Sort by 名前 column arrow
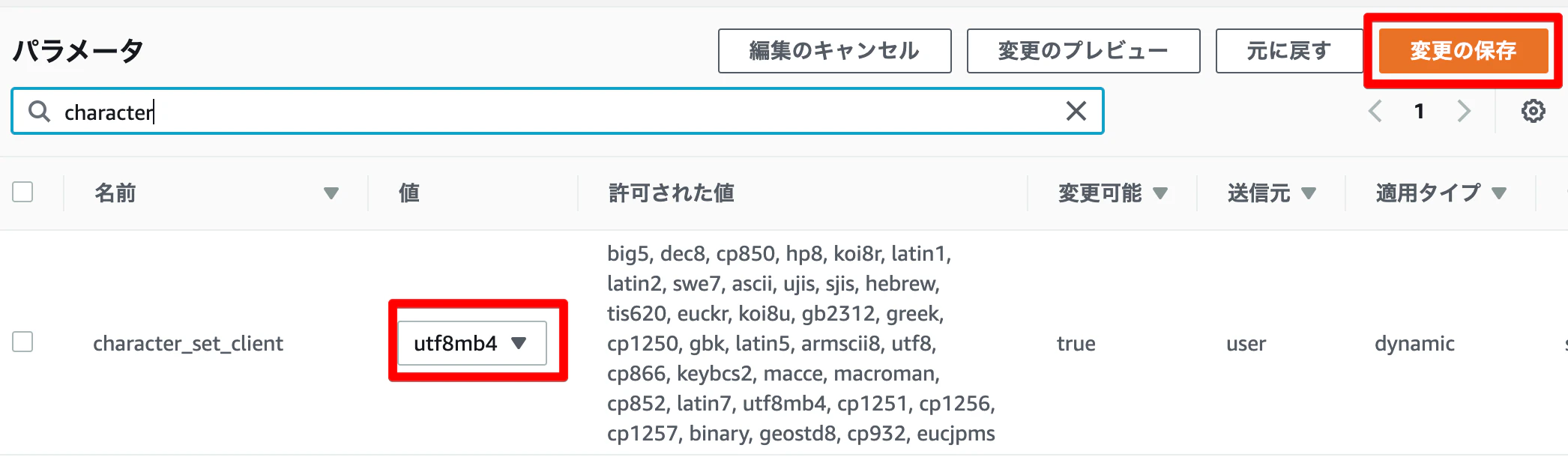Viewport: 1568px width, 457px height. [331, 193]
